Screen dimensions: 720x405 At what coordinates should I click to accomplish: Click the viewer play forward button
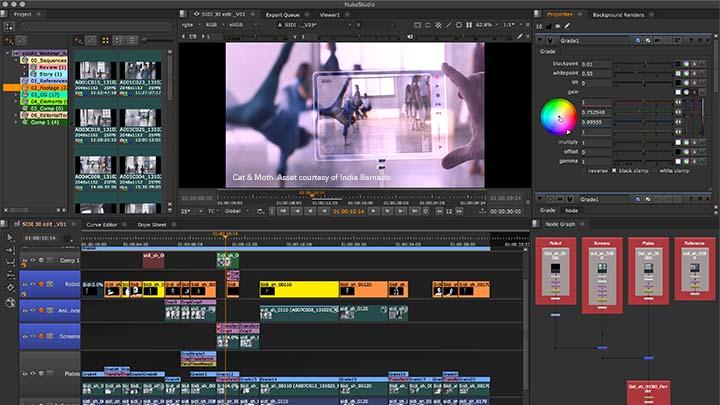(373, 211)
